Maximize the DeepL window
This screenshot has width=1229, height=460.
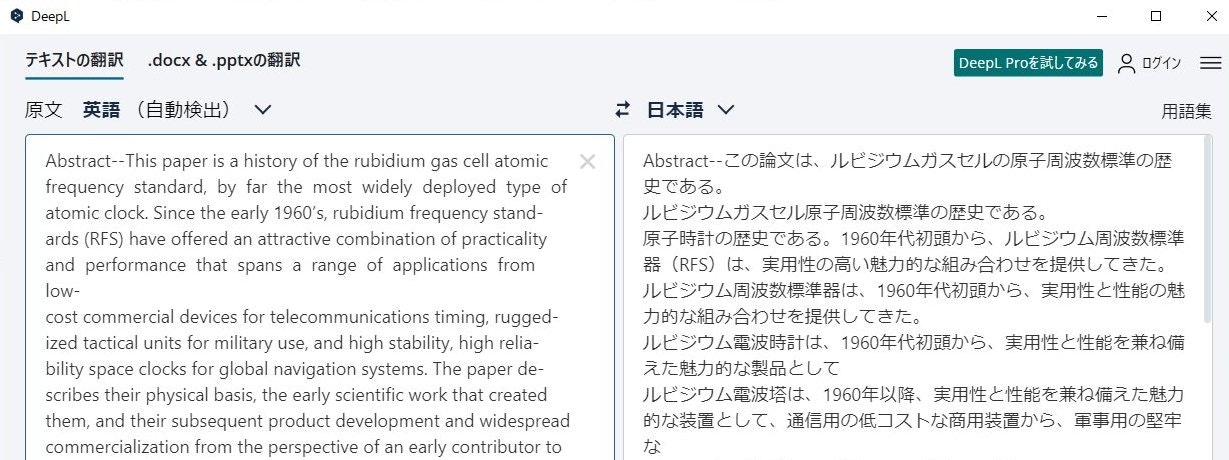(1156, 16)
